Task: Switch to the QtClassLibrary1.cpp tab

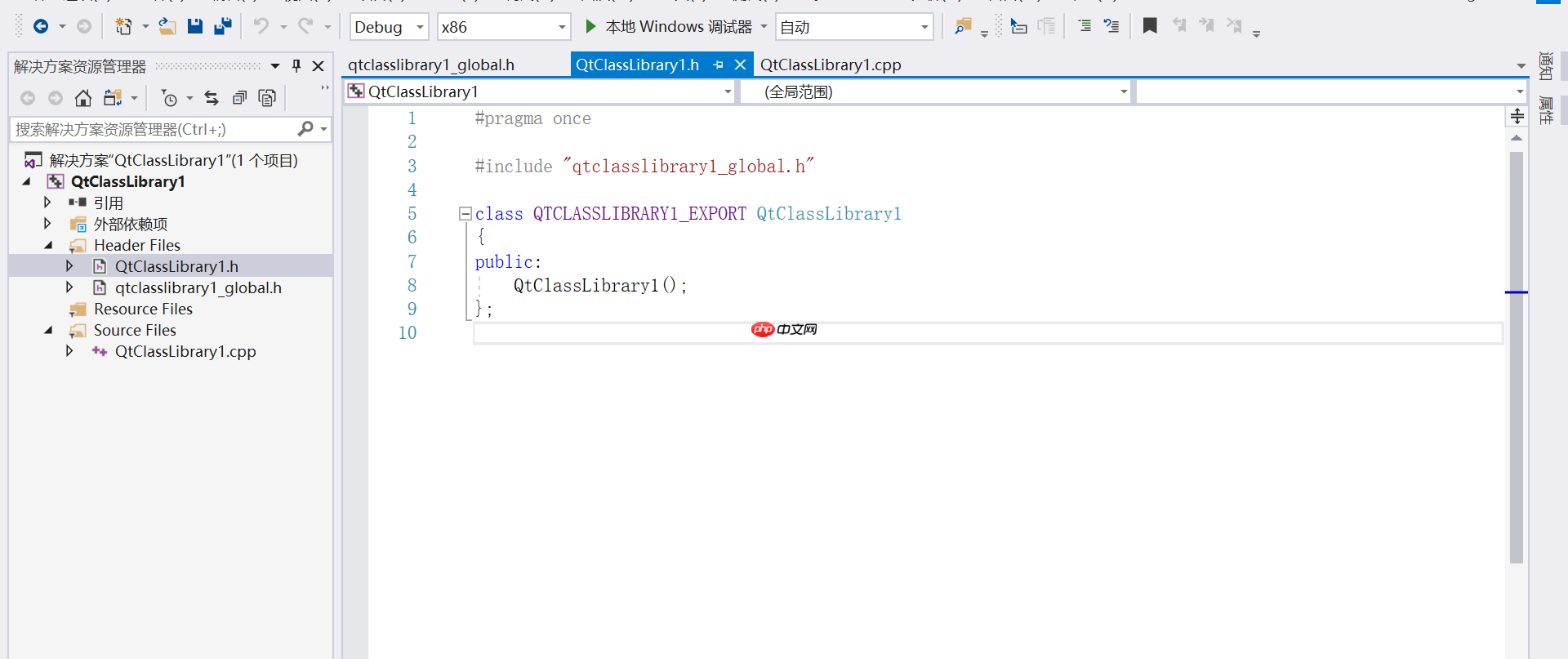Action: click(831, 65)
